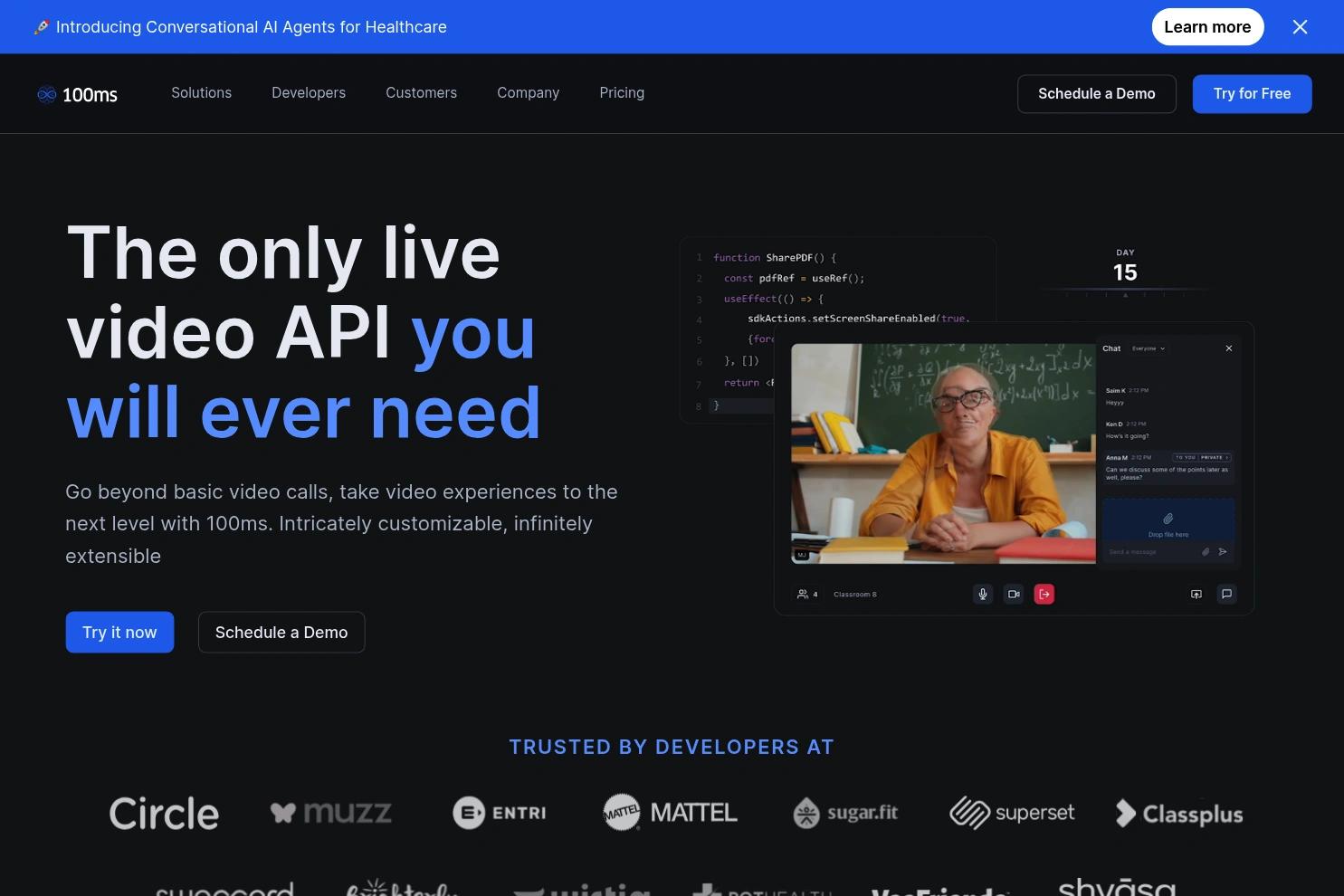Viewport: 1344px width, 896px height.
Task: Click the superset logo
Action: pos(1012,813)
